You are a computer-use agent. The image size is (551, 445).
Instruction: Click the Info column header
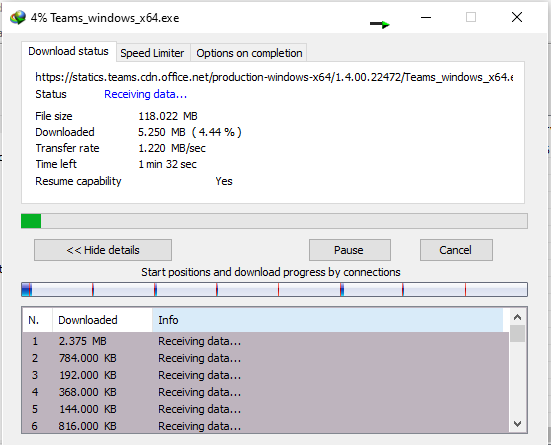pos(328,320)
